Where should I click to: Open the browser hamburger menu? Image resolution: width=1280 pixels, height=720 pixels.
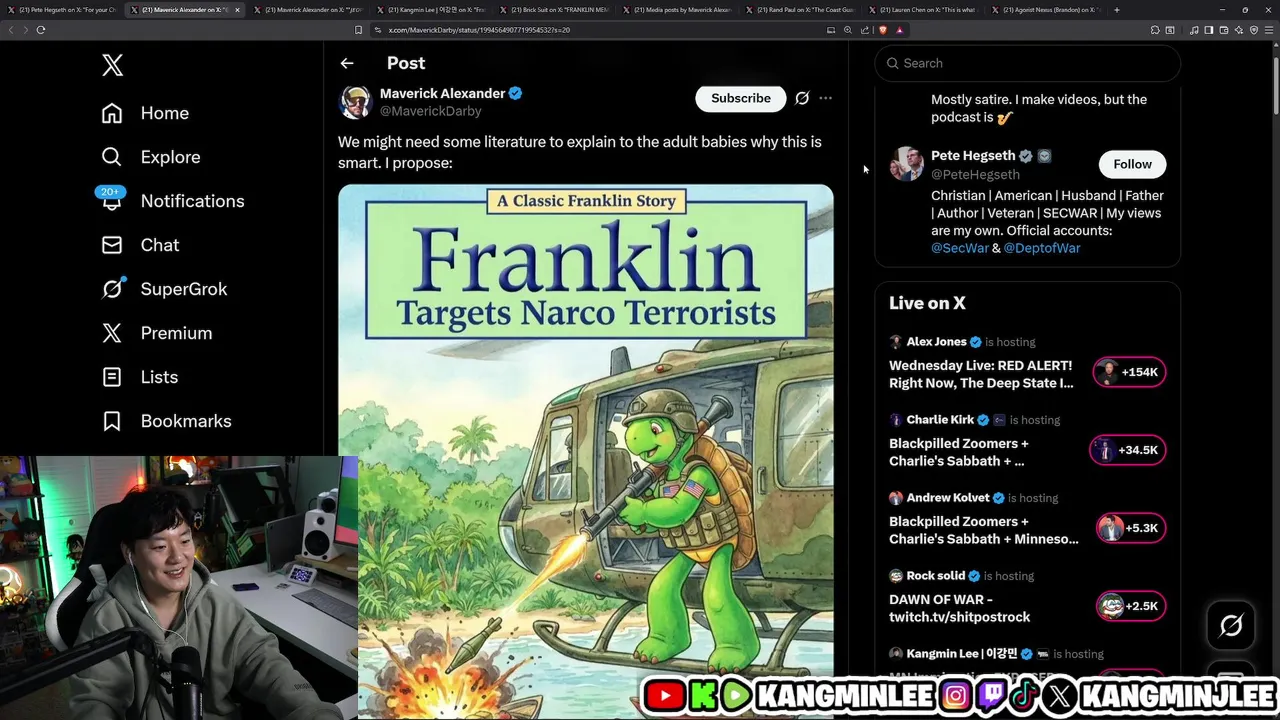(x=1269, y=30)
